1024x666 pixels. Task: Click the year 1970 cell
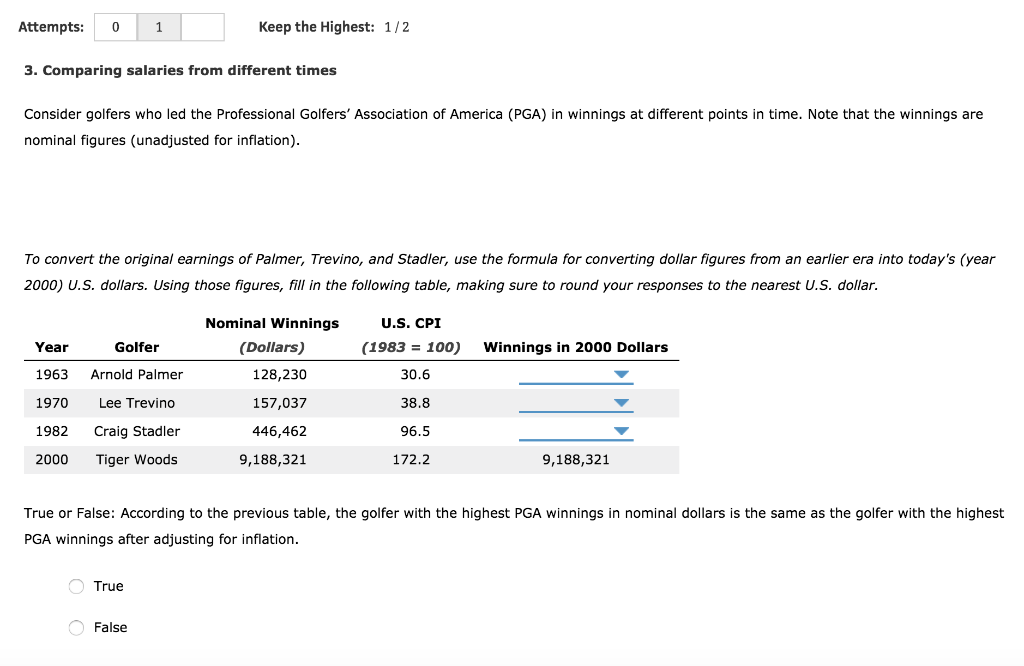pyautogui.click(x=52, y=403)
